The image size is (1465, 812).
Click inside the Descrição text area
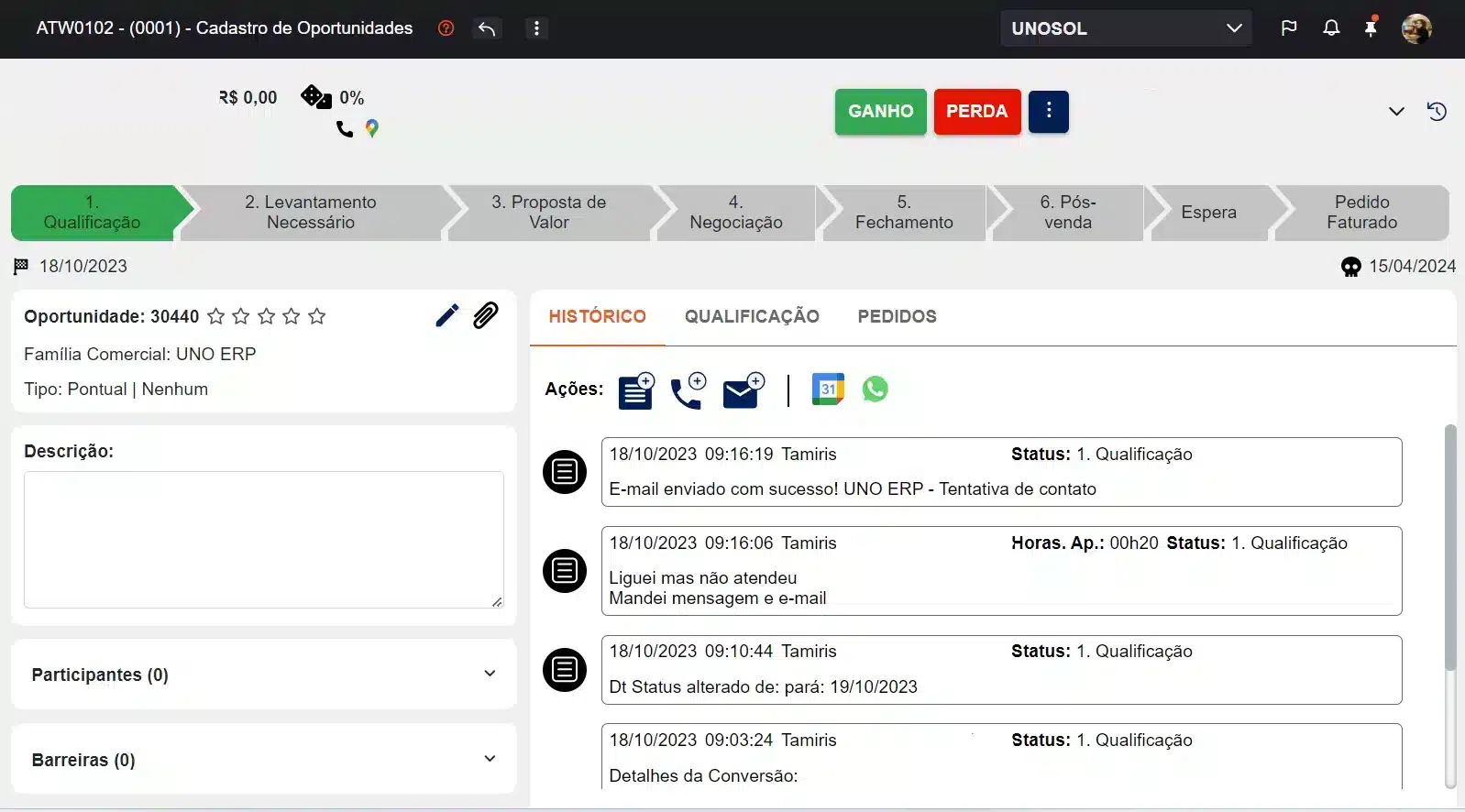pyautogui.click(x=264, y=540)
